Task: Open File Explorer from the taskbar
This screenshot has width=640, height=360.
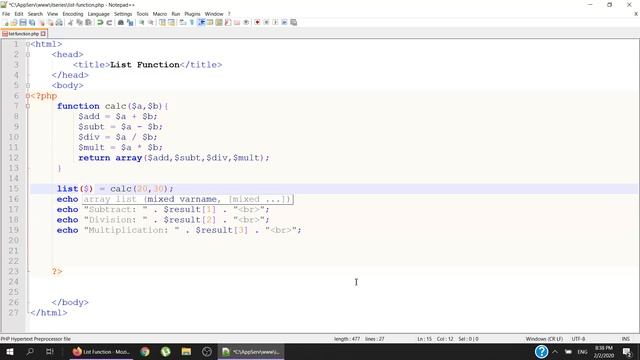Action: [186, 351]
